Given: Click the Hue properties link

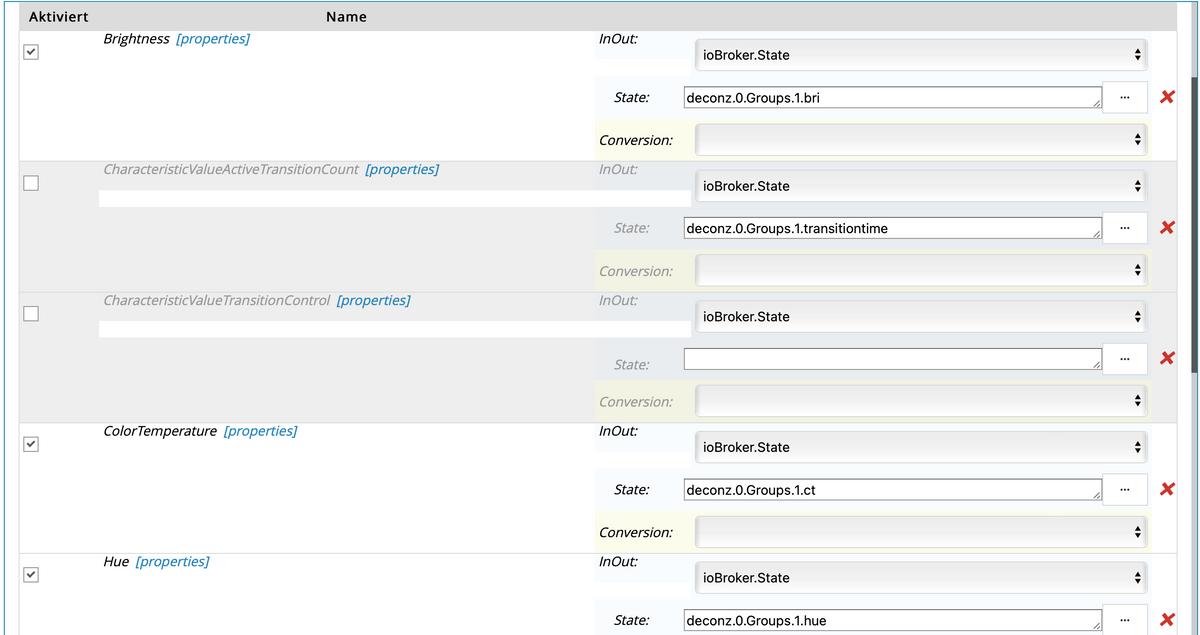Looking at the screenshot, I should coord(172,562).
